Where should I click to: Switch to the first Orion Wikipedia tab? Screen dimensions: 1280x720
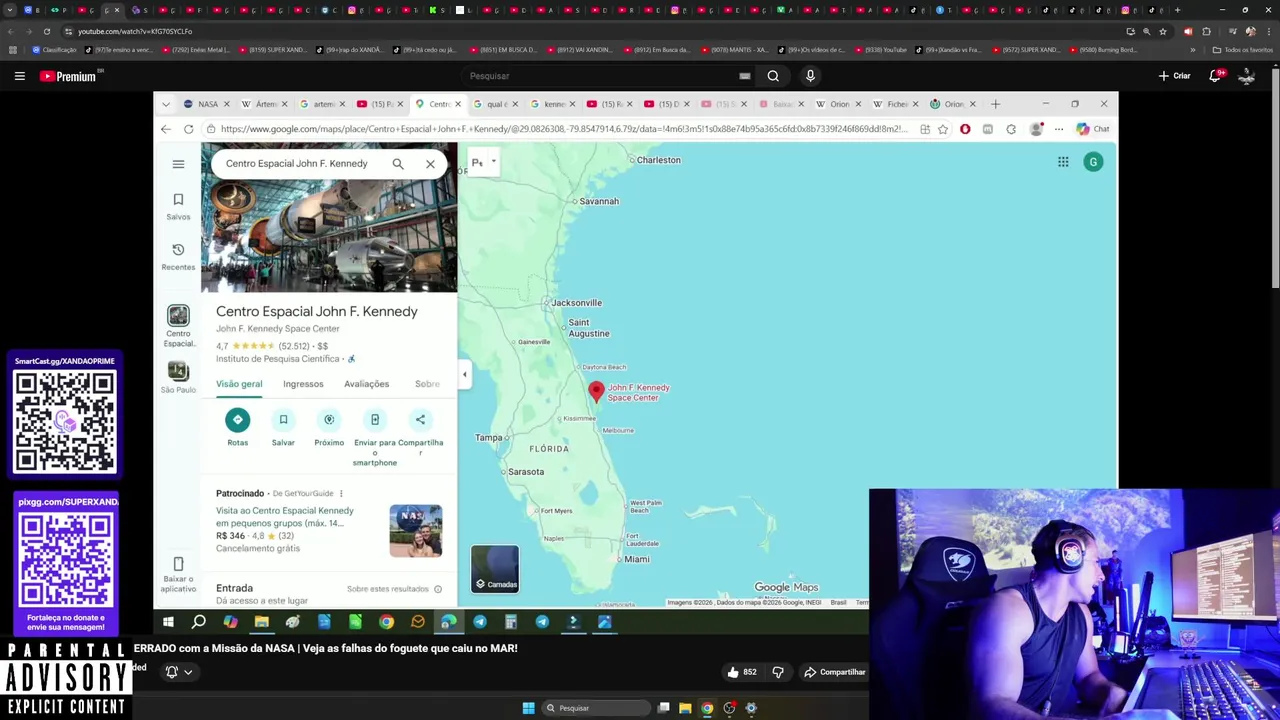pos(839,104)
